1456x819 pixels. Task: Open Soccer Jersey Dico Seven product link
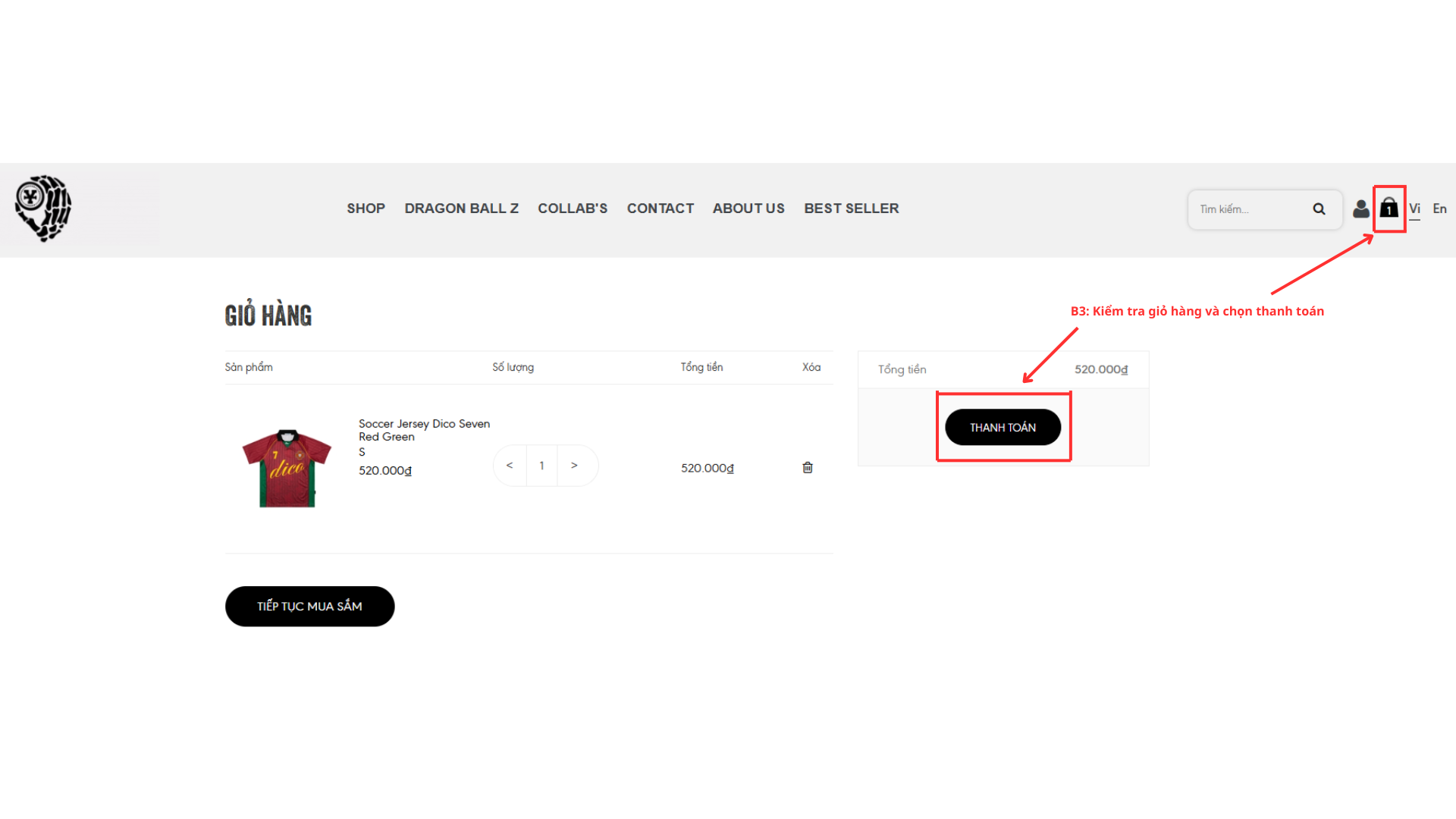(424, 430)
